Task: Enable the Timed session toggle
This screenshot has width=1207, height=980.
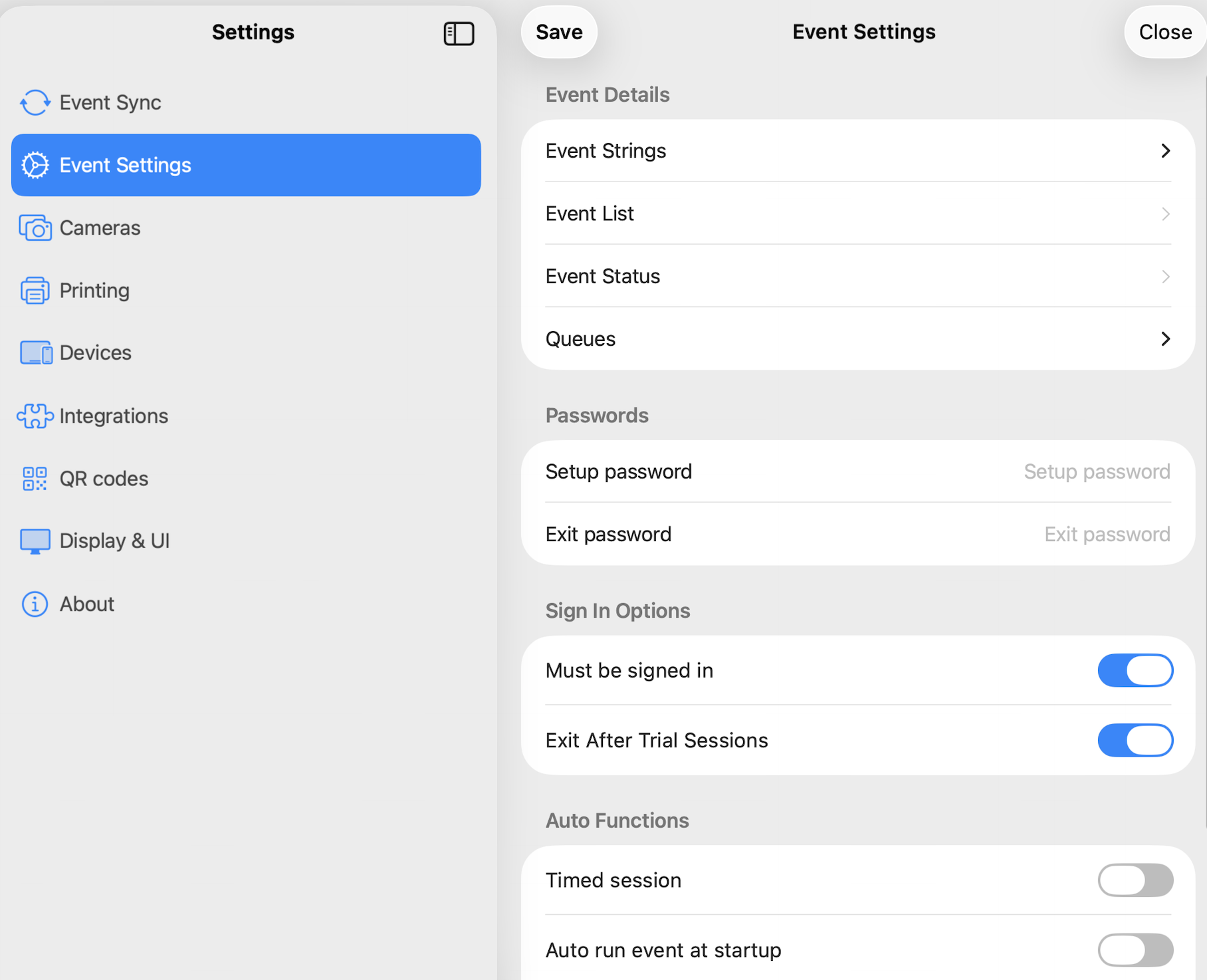Action: (1135, 880)
